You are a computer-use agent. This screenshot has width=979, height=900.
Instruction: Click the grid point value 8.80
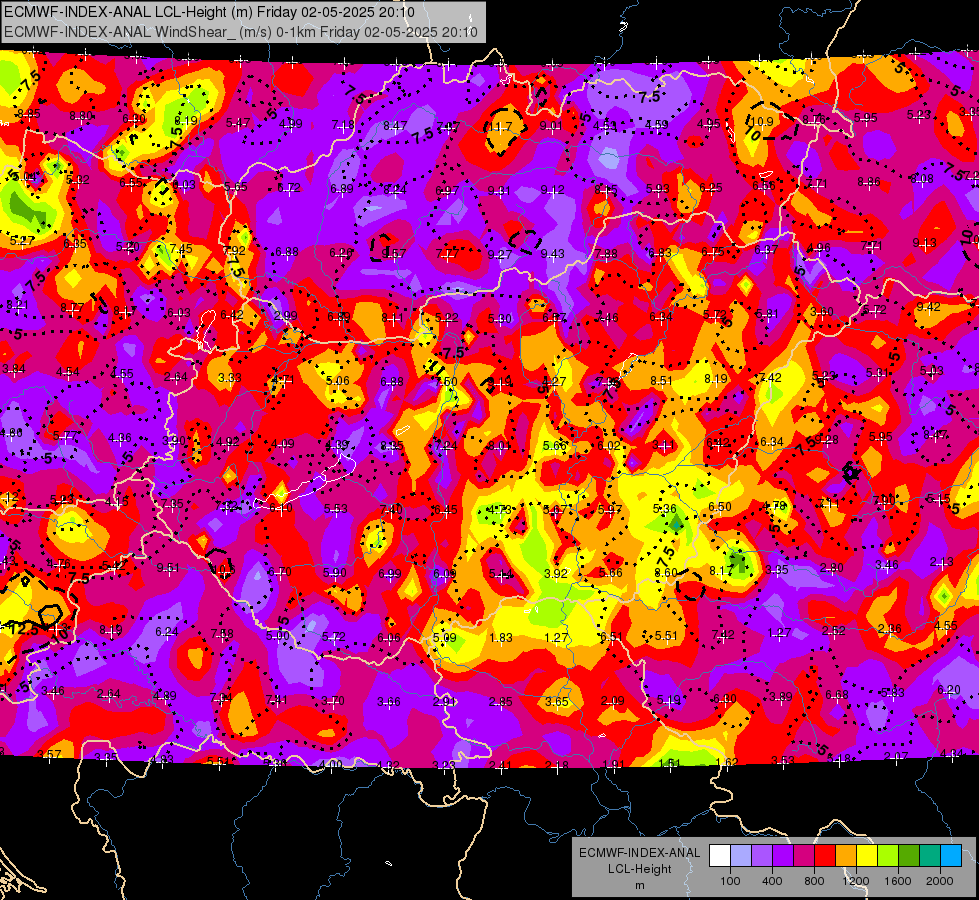[x=81, y=116]
